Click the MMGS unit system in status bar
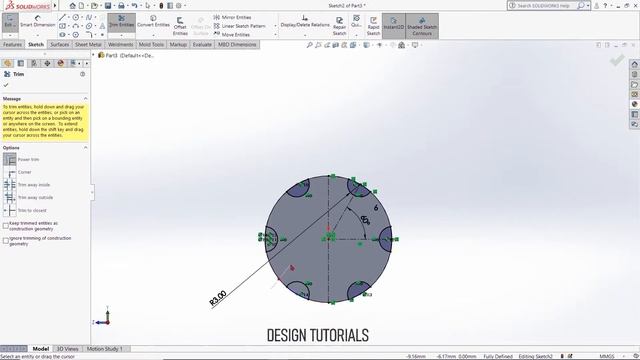Viewport: 640px width, 360px height. 607,356
